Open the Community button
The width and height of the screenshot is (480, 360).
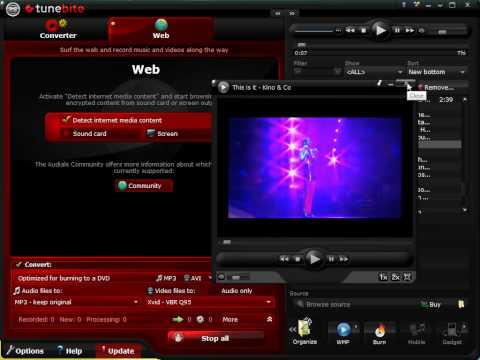[144, 186]
